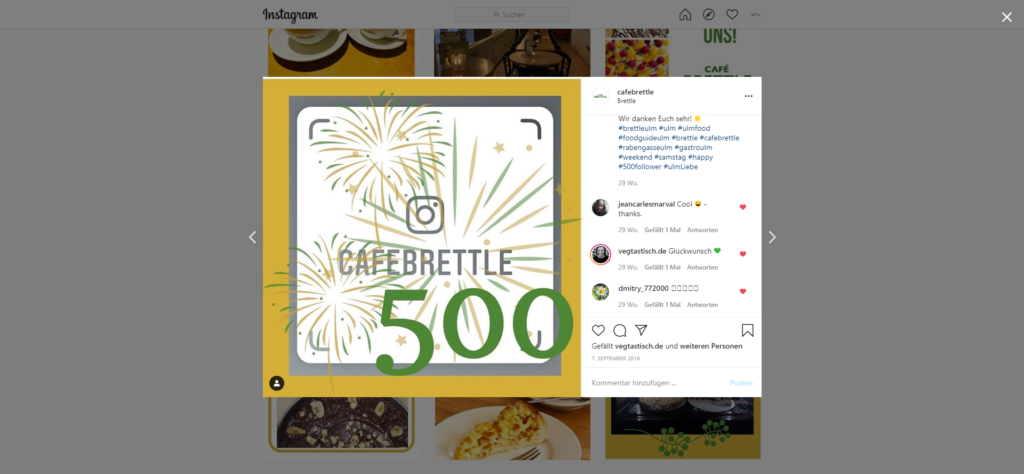Image resolution: width=1024 pixels, height=474 pixels.
Task: Save the post with the bookmark icon
Action: [748, 330]
